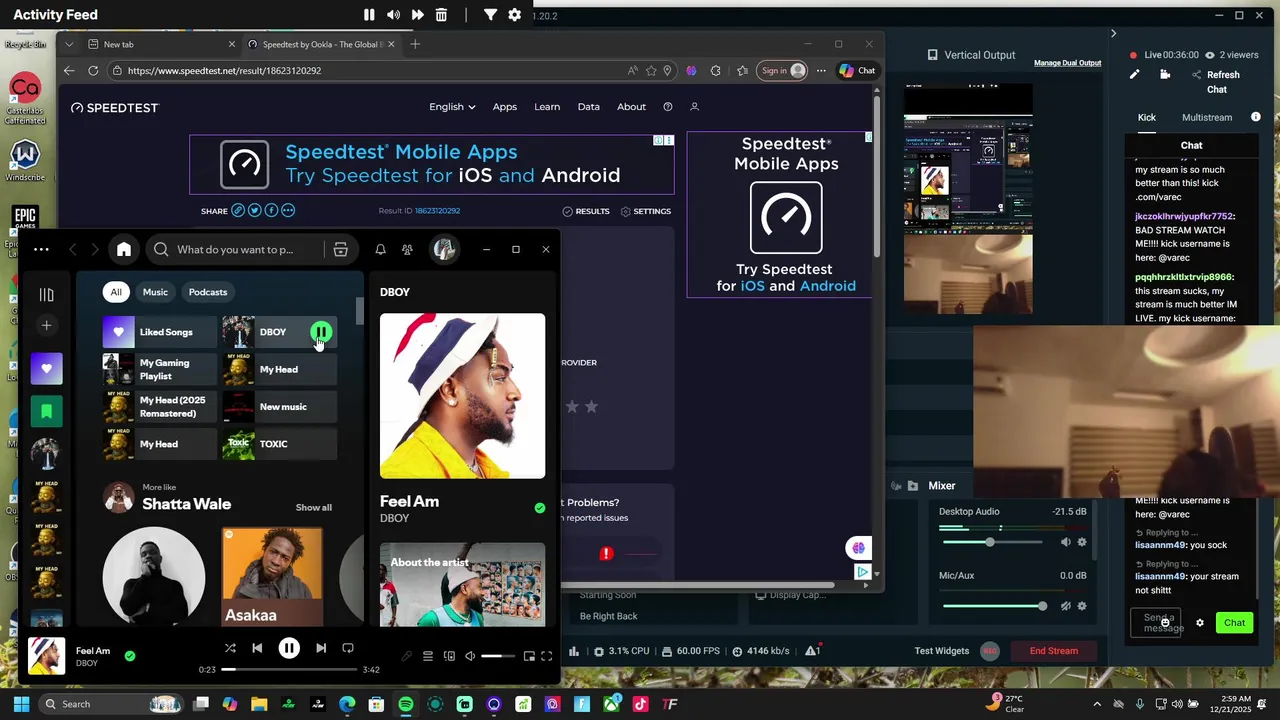Screen dimensions: 1280x720
Task: Go to Spotify Home icon
Action: (124, 249)
